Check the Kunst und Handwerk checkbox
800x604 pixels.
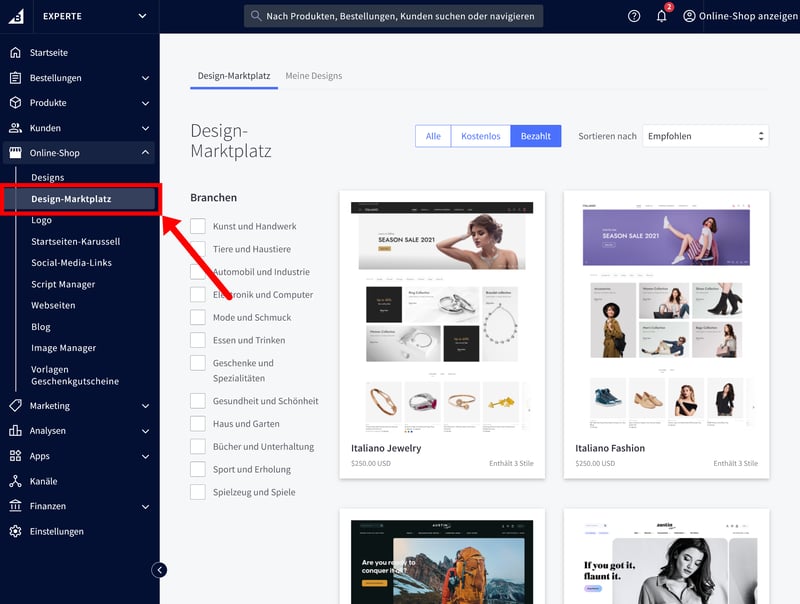coord(198,227)
